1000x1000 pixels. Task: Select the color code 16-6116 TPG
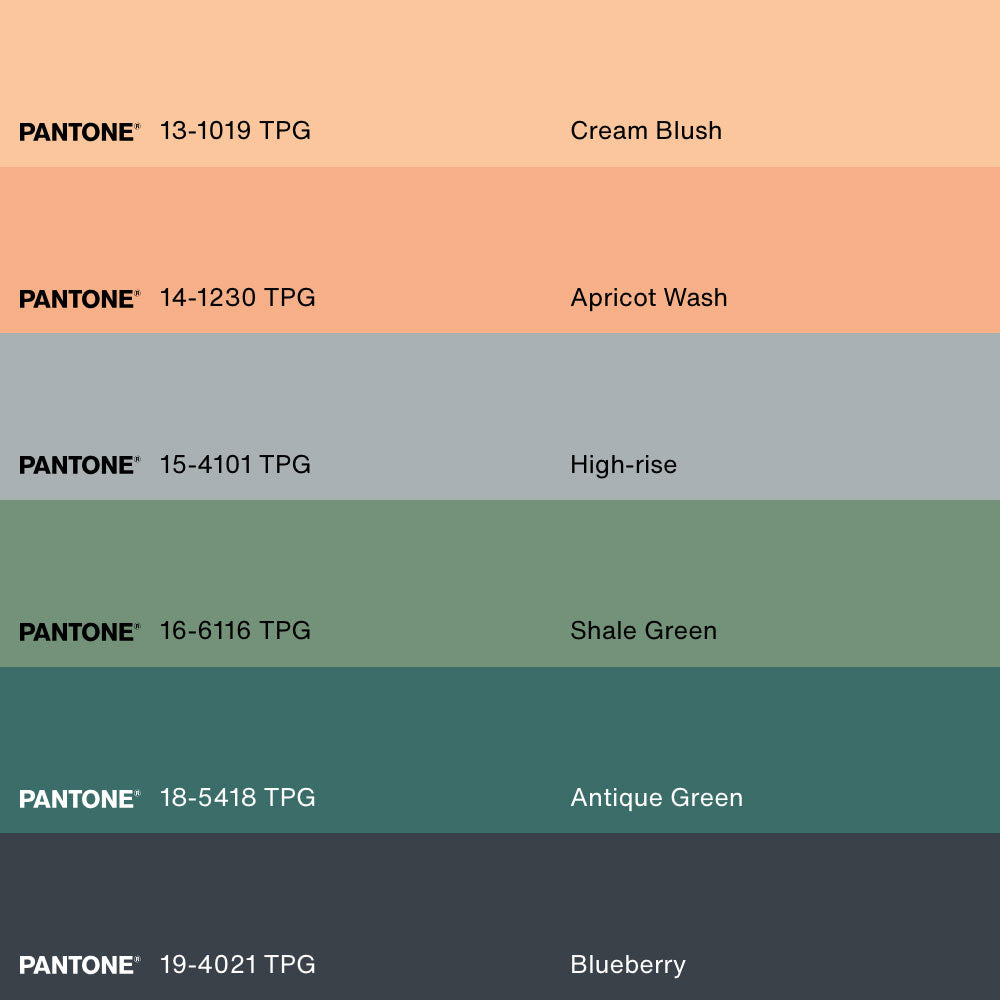(x=235, y=631)
